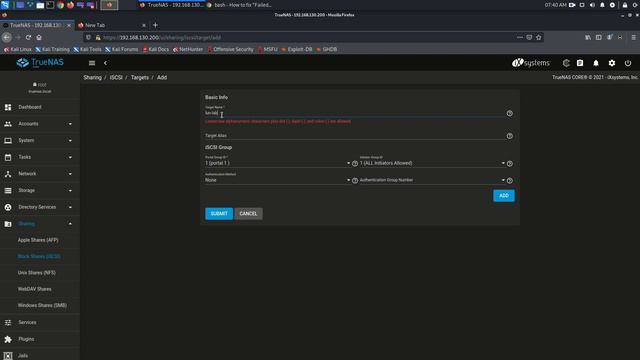The image size is (640, 360).
Task: Show help for Initiator Group ID
Action: (510, 163)
